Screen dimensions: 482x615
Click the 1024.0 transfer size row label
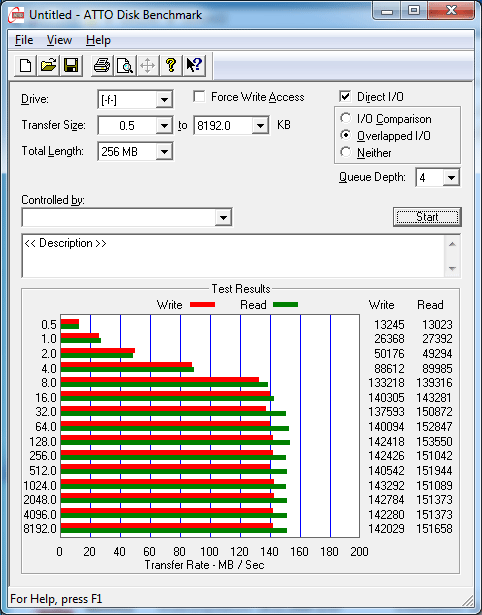pyautogui.click(x=40, y=486)
